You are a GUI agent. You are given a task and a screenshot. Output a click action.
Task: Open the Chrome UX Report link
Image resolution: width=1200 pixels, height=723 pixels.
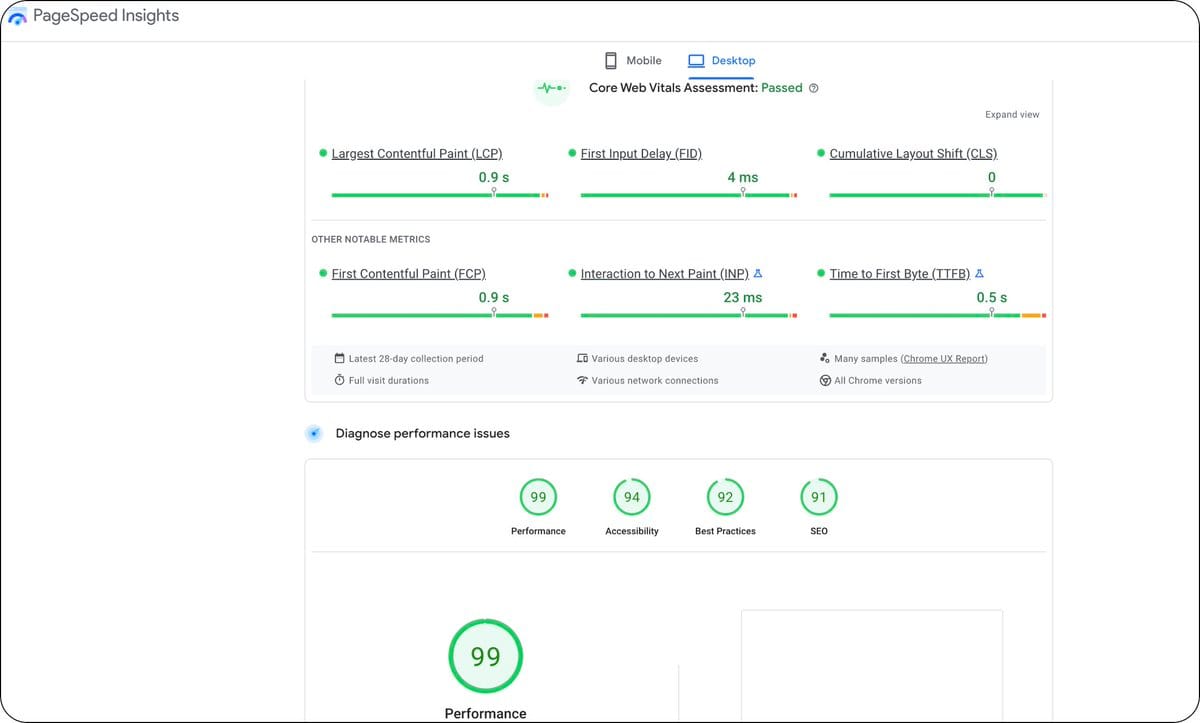(x=944, y=358)
